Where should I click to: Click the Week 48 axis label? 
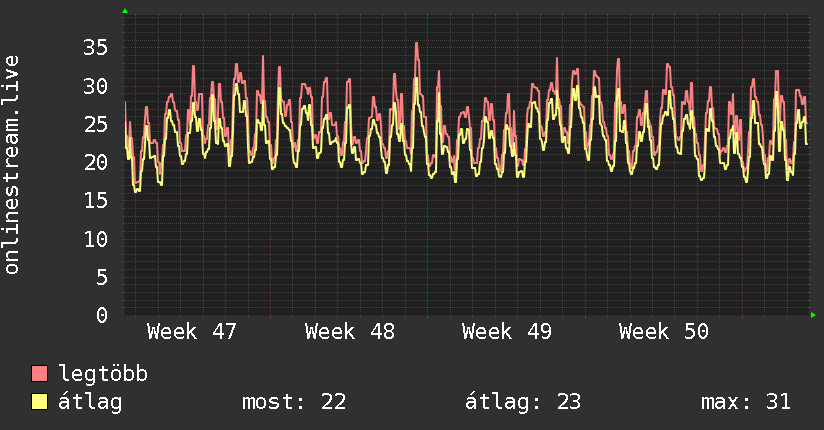(349, 332)
